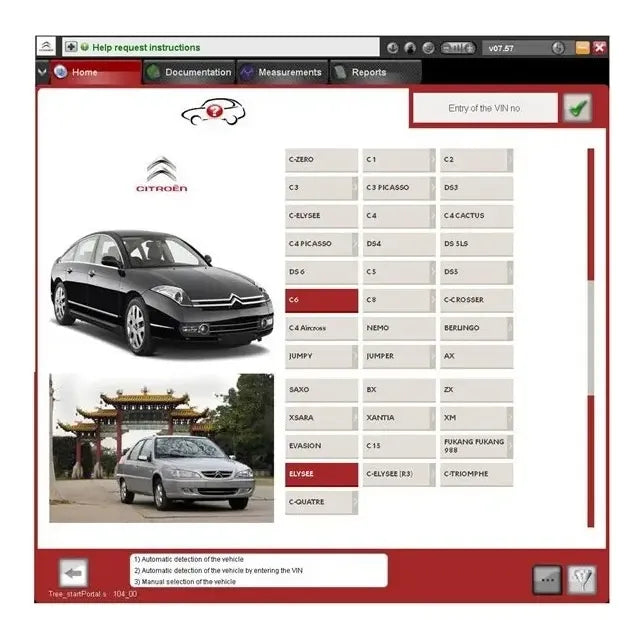
Task: Click the green globe icon in the help bar
Action: [x=85, y=47]
